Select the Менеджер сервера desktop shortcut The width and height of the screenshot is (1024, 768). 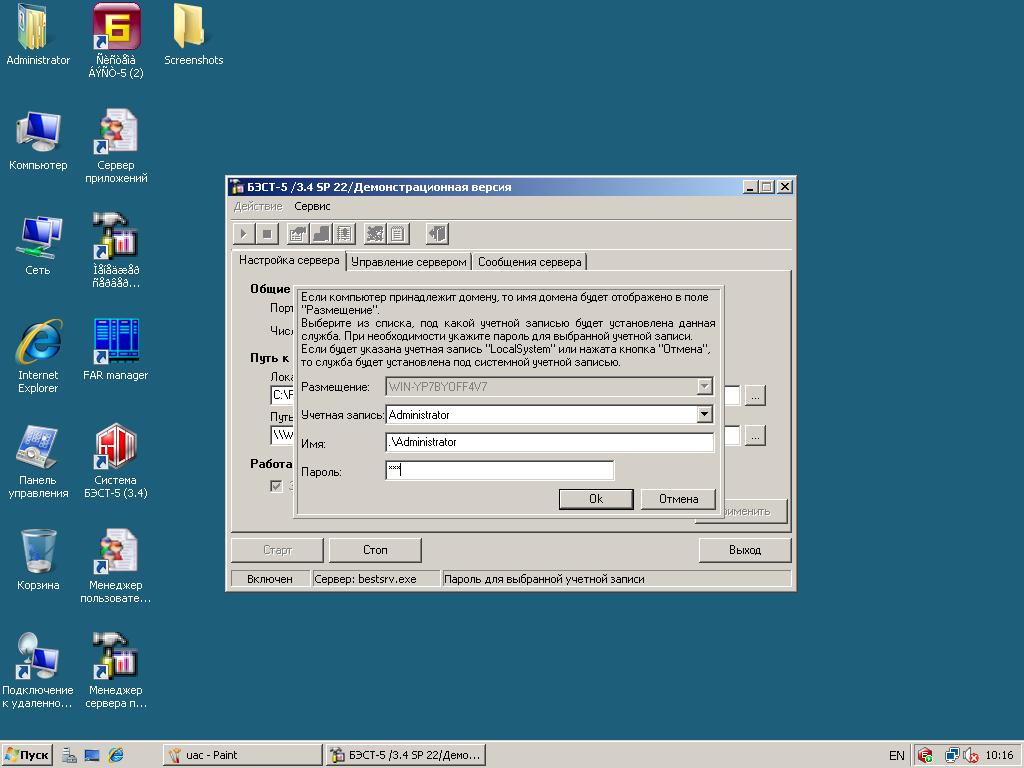click(x=116, y=671)
